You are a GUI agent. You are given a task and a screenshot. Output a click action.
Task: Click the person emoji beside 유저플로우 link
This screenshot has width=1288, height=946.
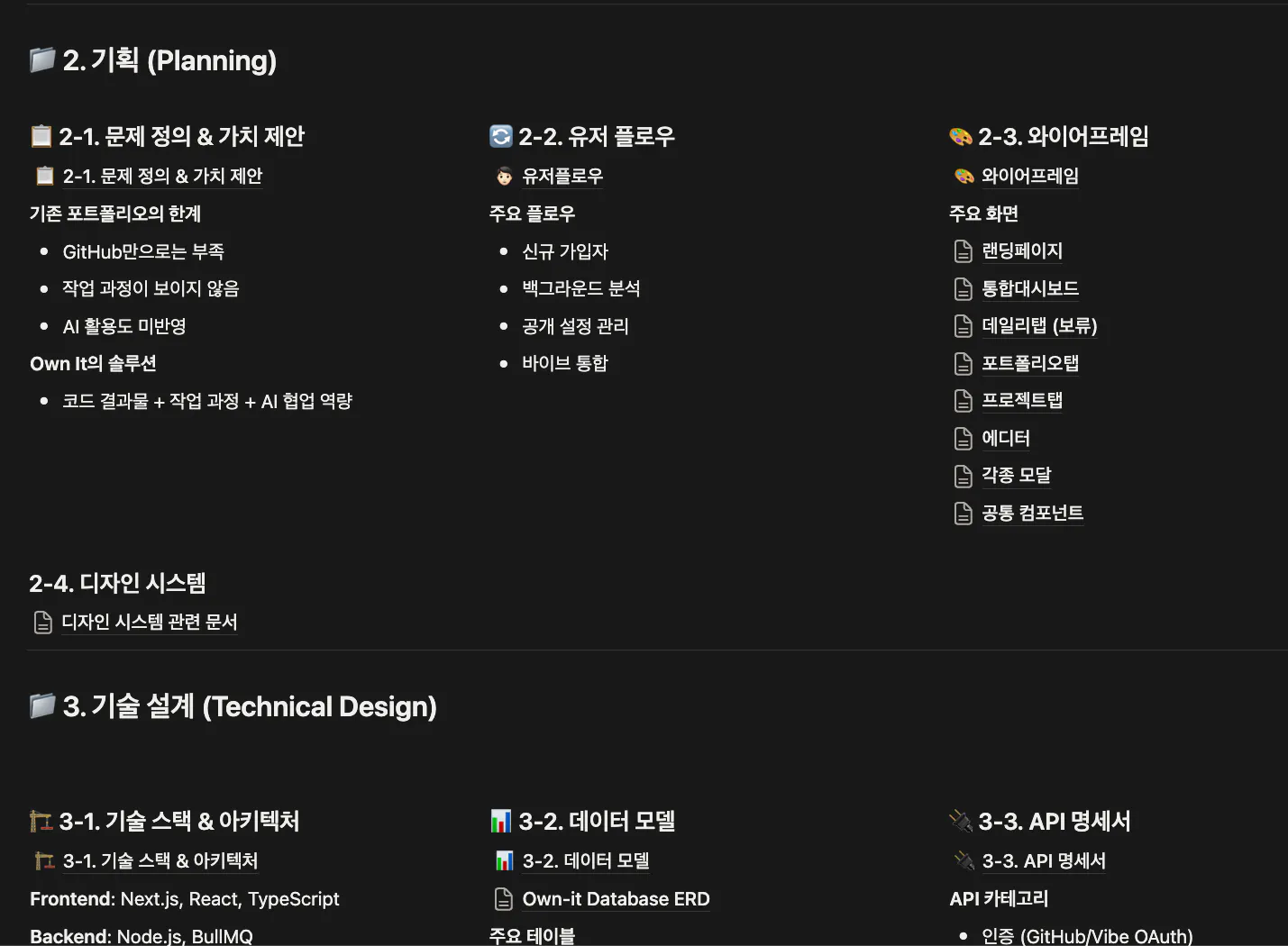(x=505, y=177)
